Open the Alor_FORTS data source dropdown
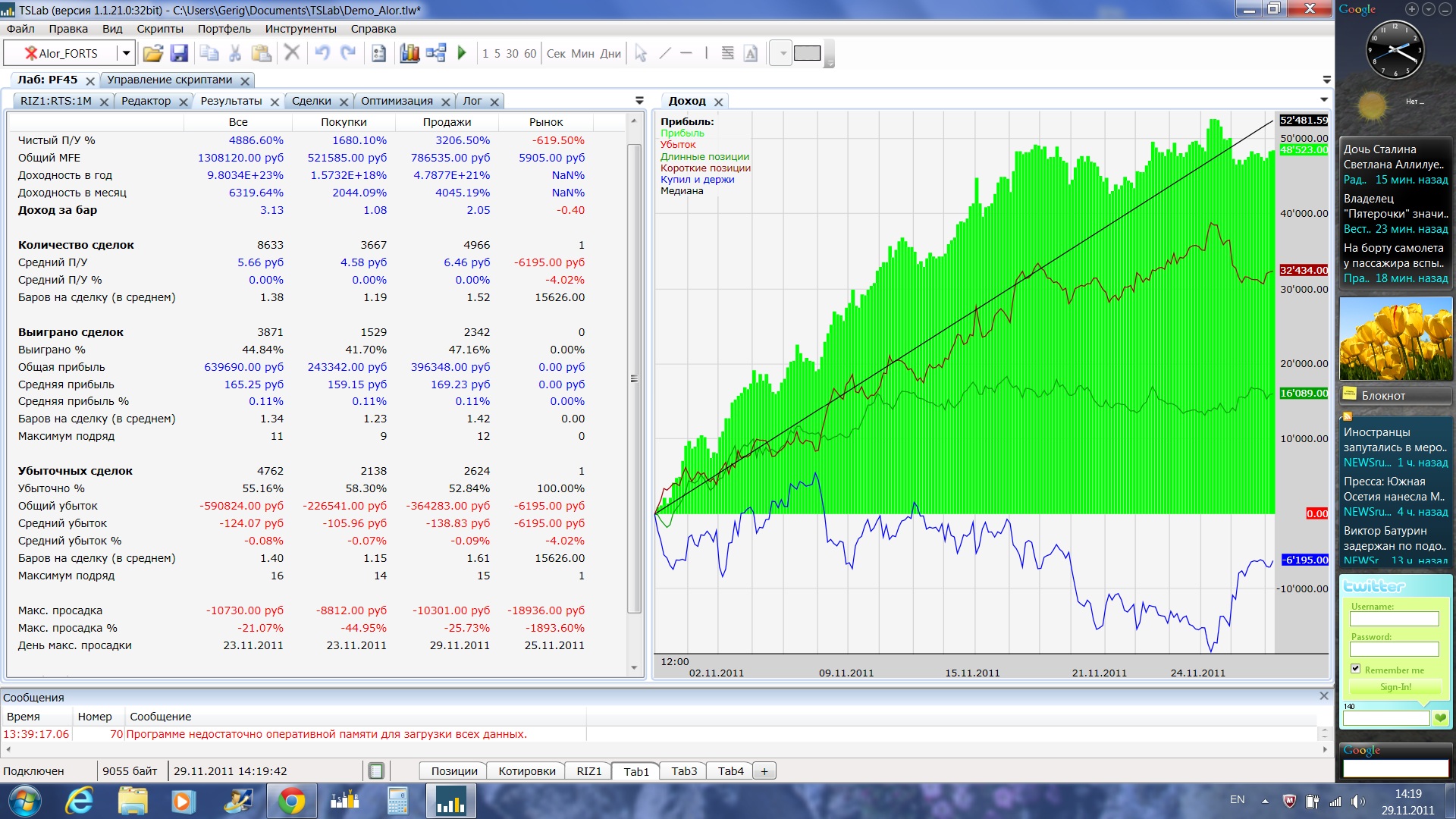This screenshot has width=1456, height=819. pyautogui.click(x=126, y=53)
